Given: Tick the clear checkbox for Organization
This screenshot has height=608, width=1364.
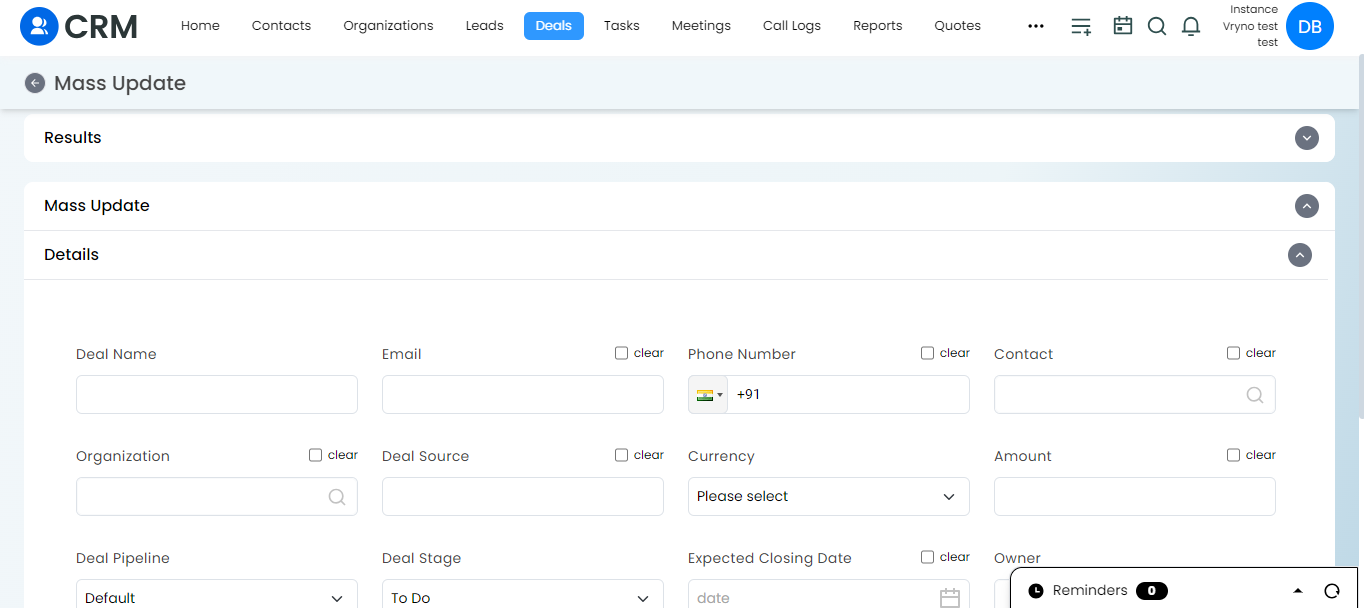Looking at the screenshot, I should tap(315, 455).
